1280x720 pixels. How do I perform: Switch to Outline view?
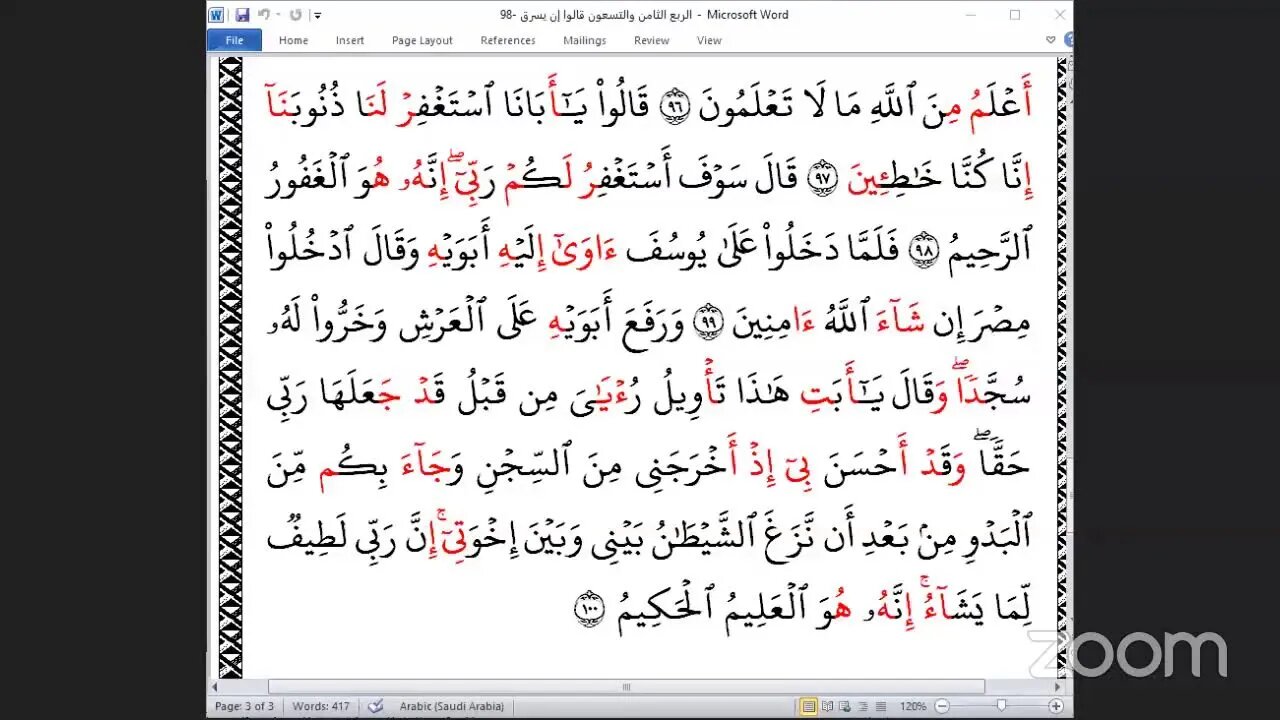[863, 706]
